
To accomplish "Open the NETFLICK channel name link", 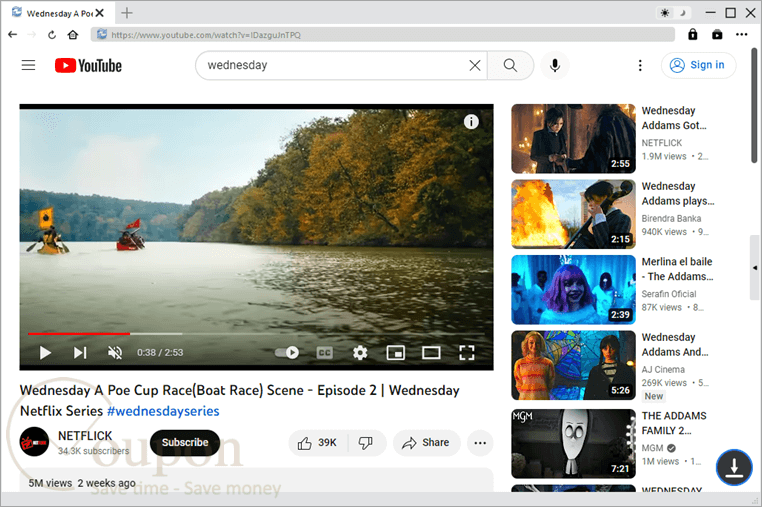I will click(85, 436).
